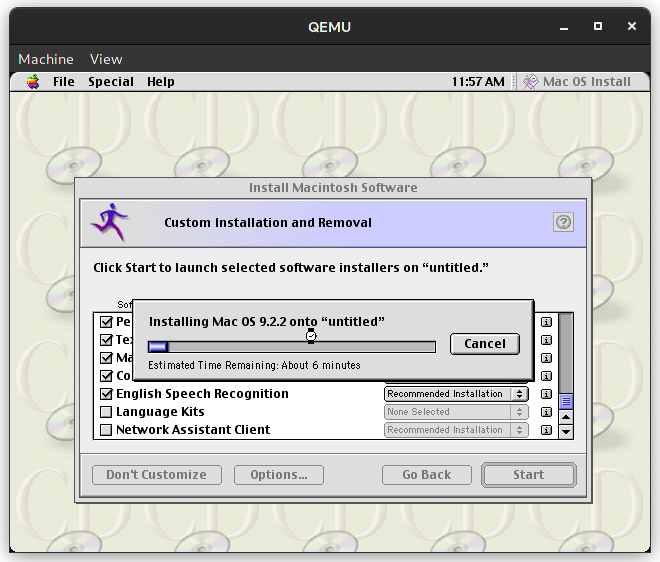Image resolution: width=660 pixels, height=562 pixels.
Task: Click the 'Custom Installation and Removal' heading
Action: click(268, 222)
